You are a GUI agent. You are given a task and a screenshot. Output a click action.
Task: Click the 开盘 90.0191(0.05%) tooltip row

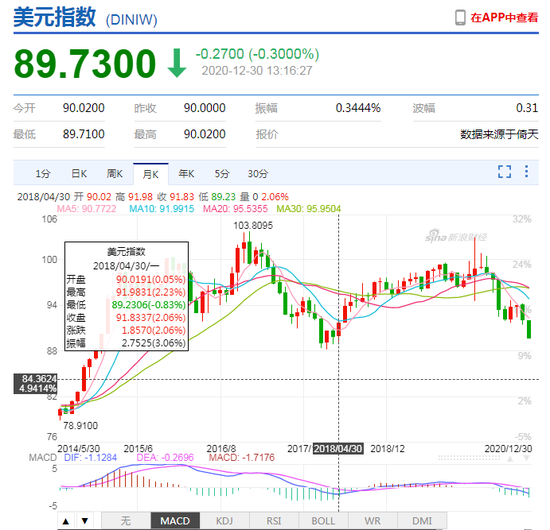coord(126,280)
